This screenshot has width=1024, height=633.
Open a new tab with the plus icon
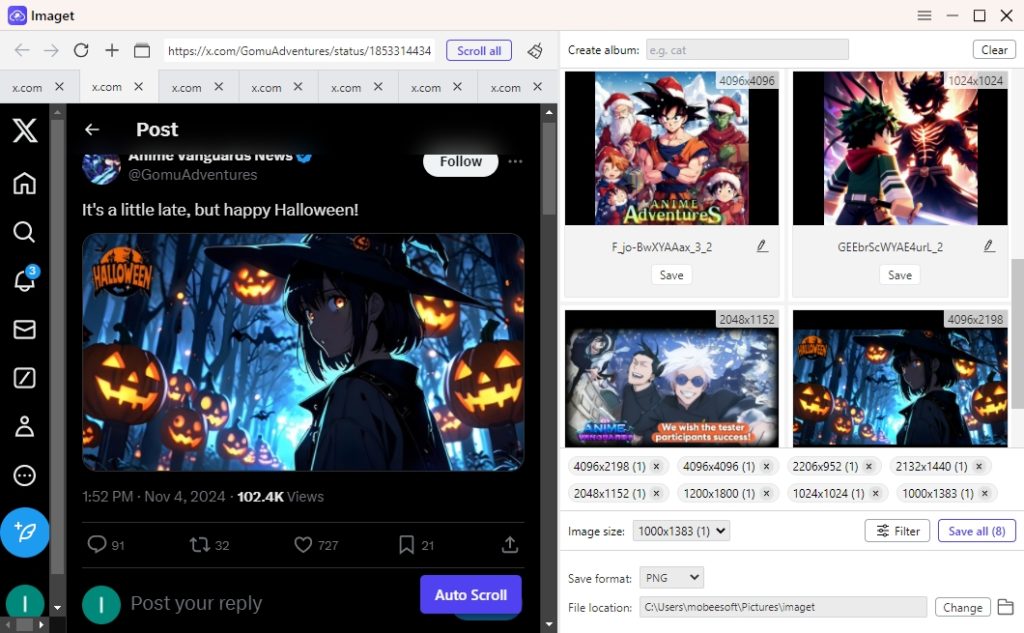(112, 49)
